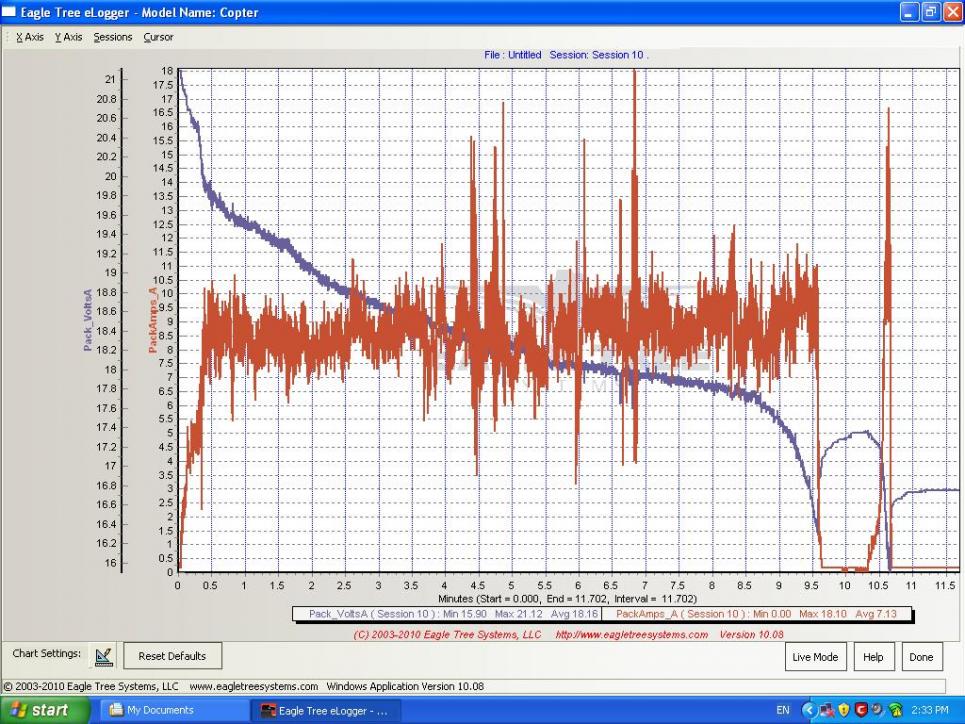Open the Windows start menu
Viewport: 965px width, 724px height.
point(43,711)
